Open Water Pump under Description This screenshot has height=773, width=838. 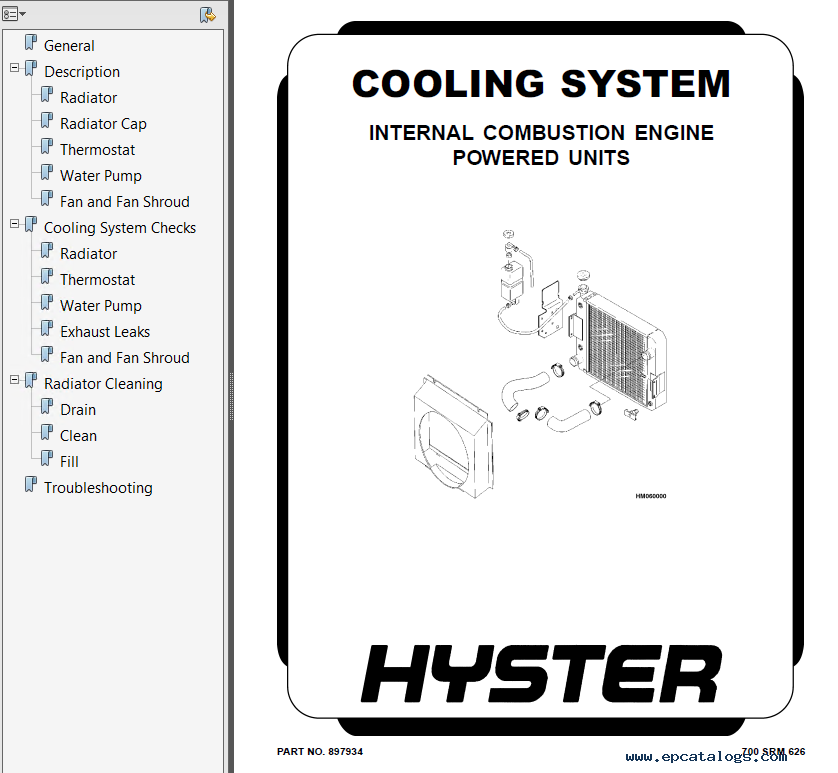[x=100, y=176]
